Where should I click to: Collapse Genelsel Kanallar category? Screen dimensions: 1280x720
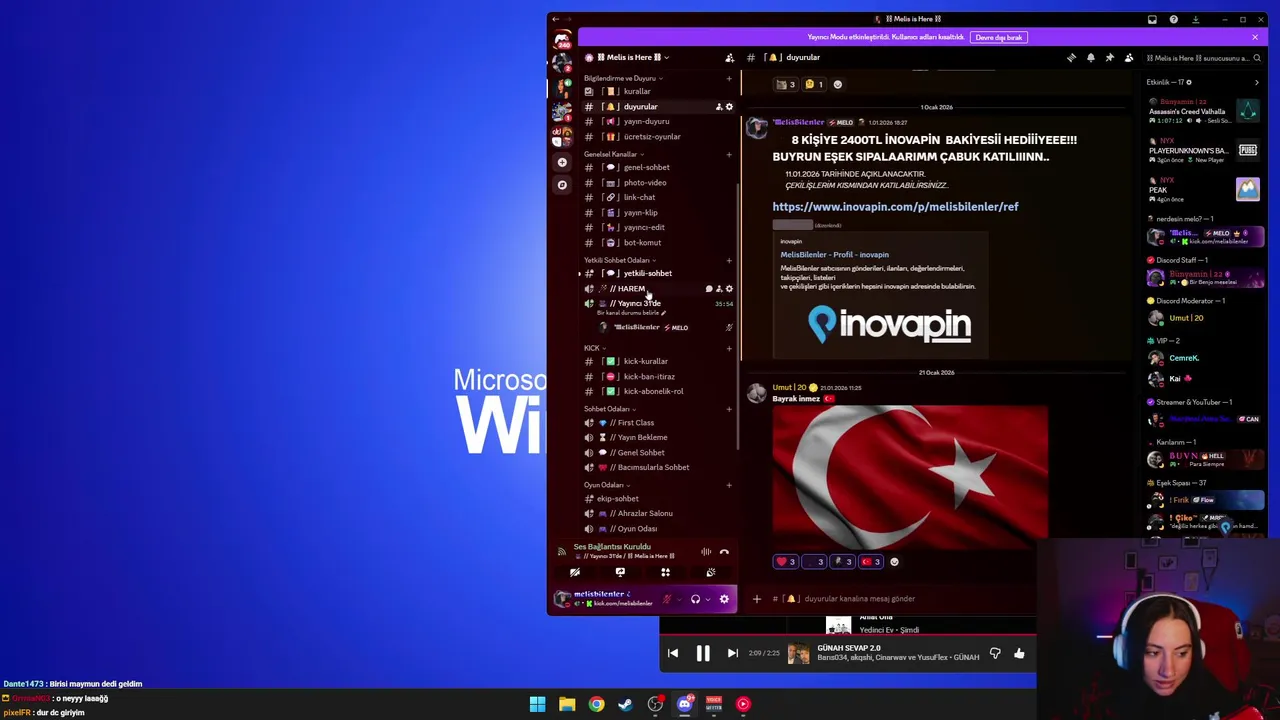point(613,154)
